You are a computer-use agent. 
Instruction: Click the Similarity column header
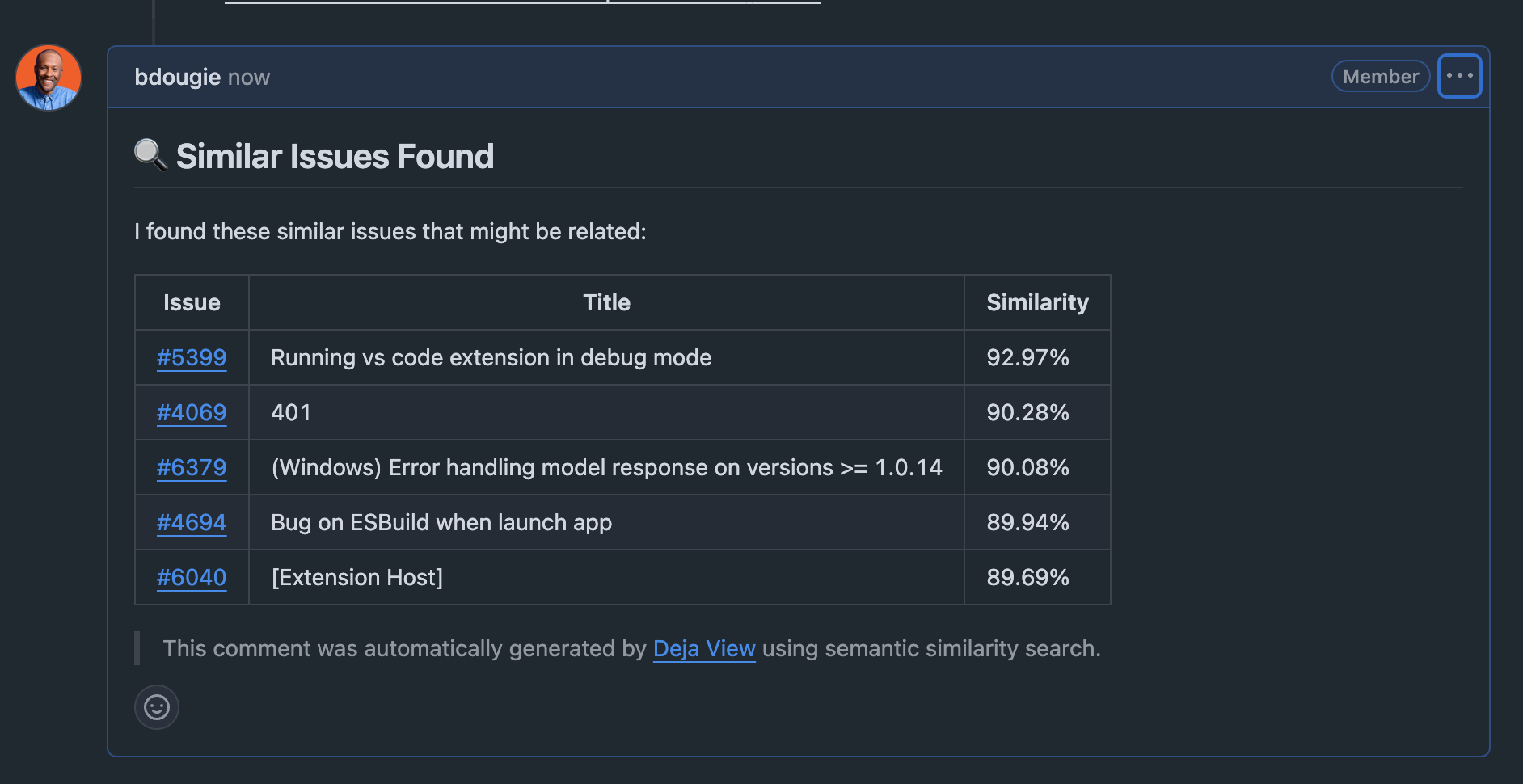click(1037, 302)
